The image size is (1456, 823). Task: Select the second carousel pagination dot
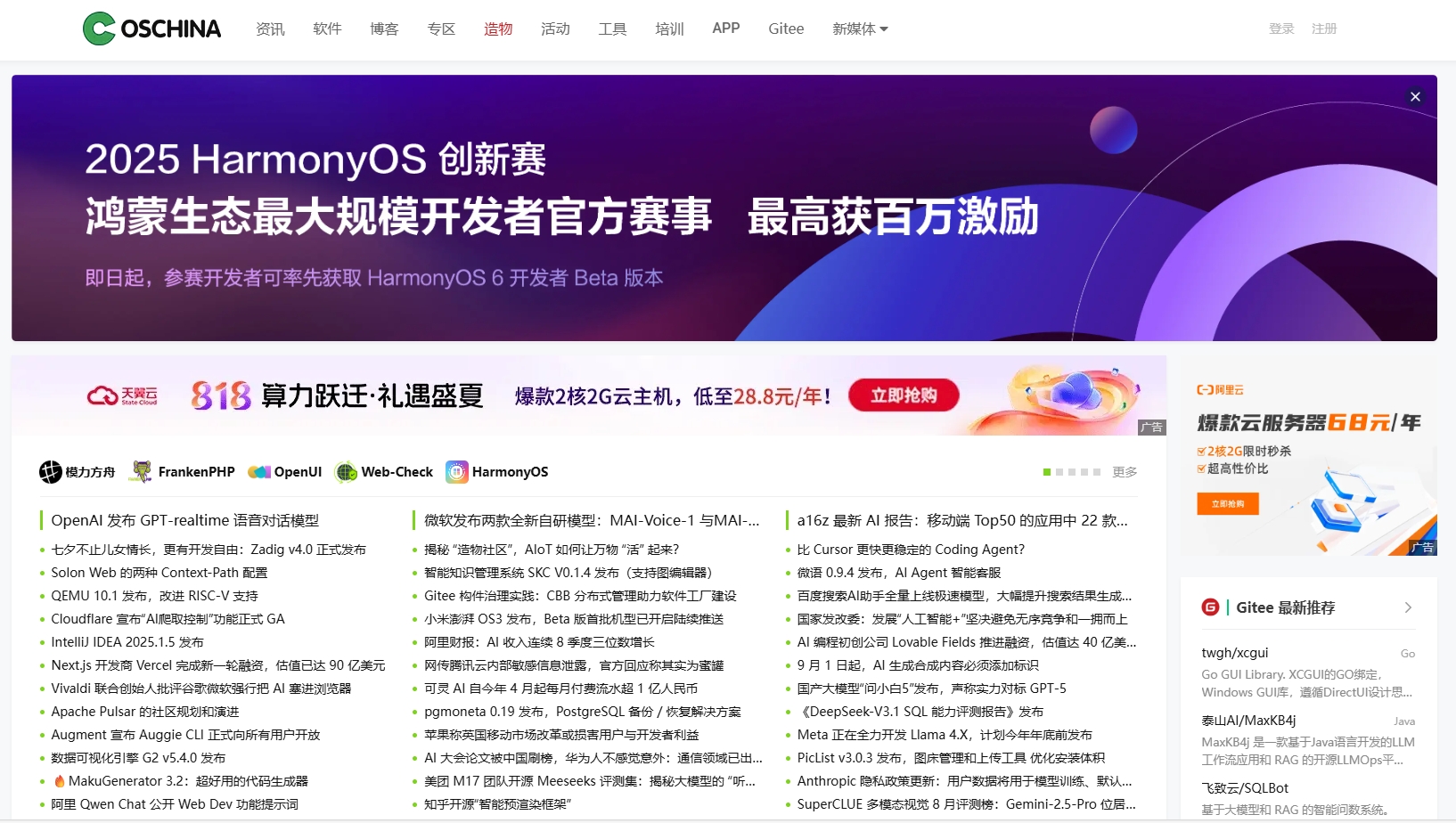click(x=1059, y=472)
